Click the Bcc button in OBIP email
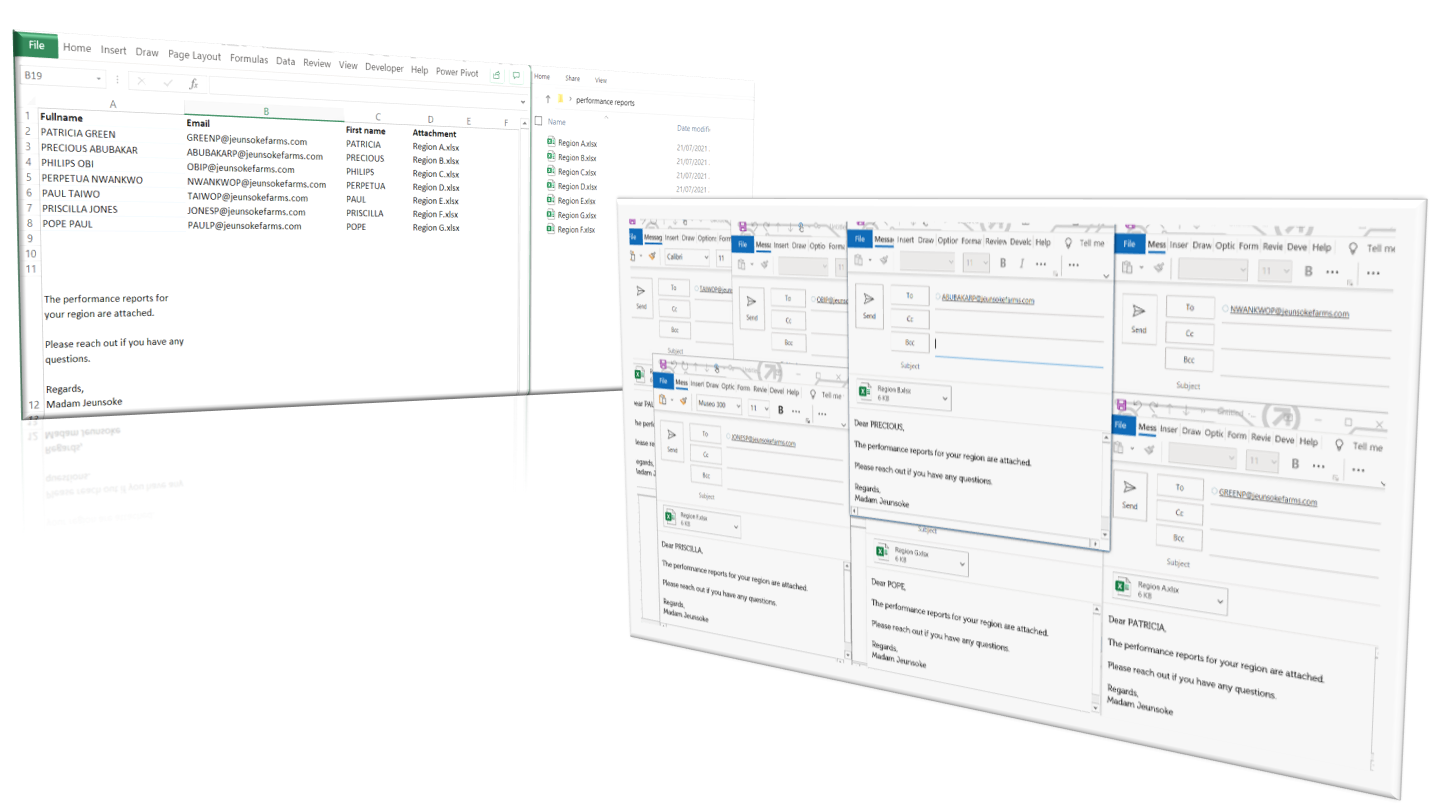The image size is (1434, 803). (789, 342)
